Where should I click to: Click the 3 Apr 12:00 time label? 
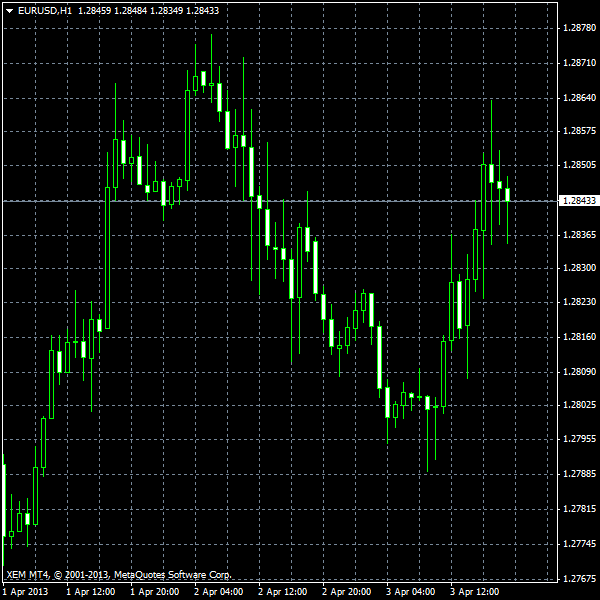474,592
